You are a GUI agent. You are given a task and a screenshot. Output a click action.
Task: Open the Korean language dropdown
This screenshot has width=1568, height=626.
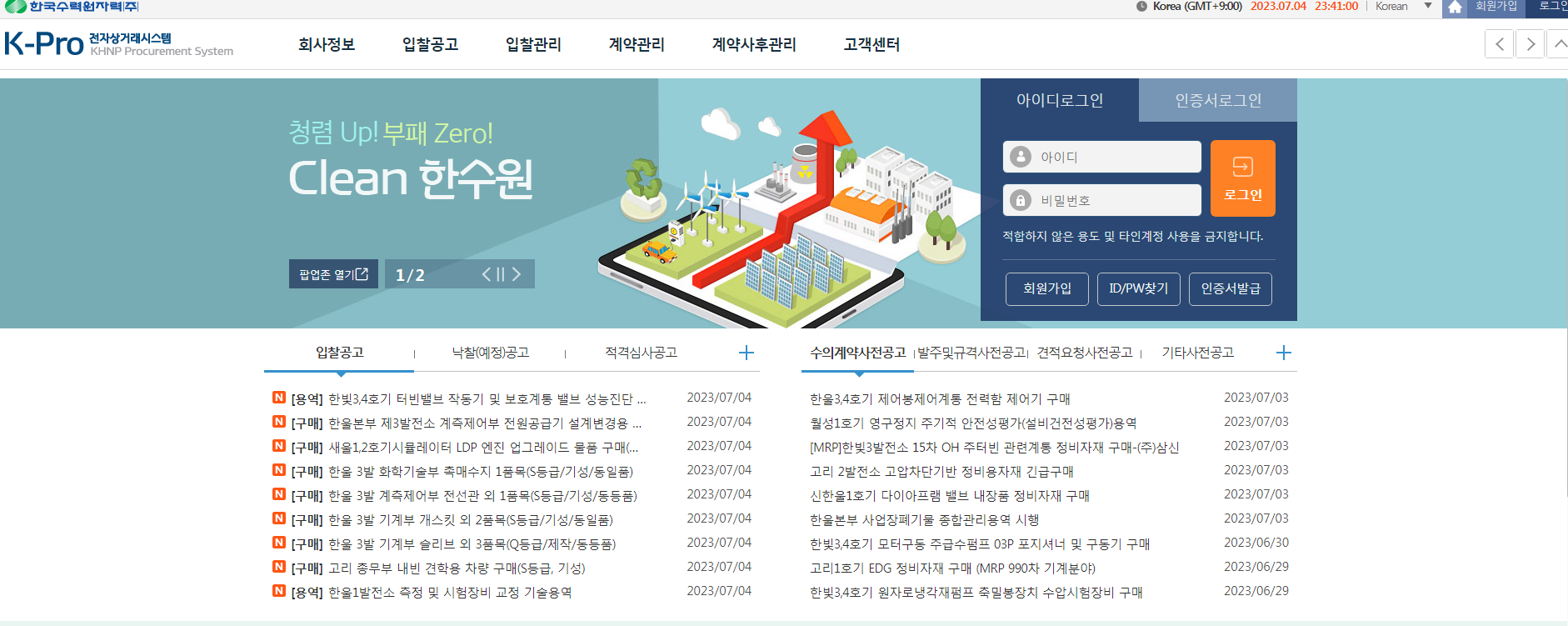[1404, 6]
